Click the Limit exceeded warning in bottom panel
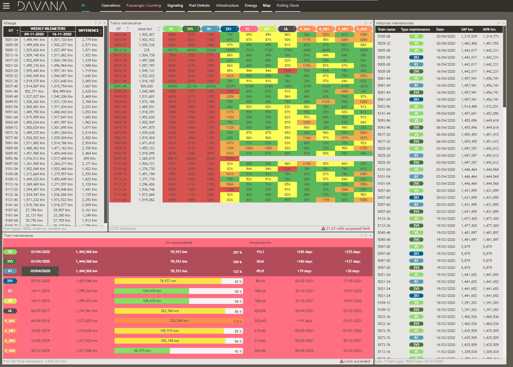Screen dimensions: 513x367 [x=355, y=361]
